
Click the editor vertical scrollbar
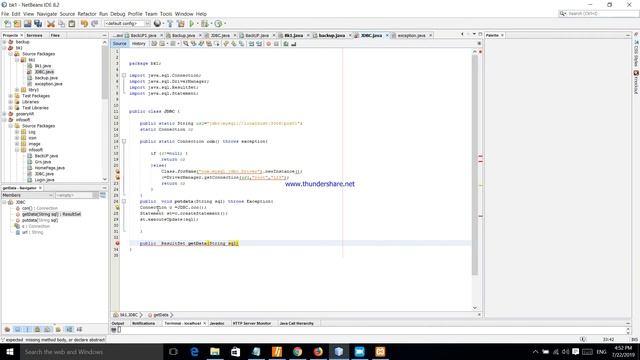point(475,165)
